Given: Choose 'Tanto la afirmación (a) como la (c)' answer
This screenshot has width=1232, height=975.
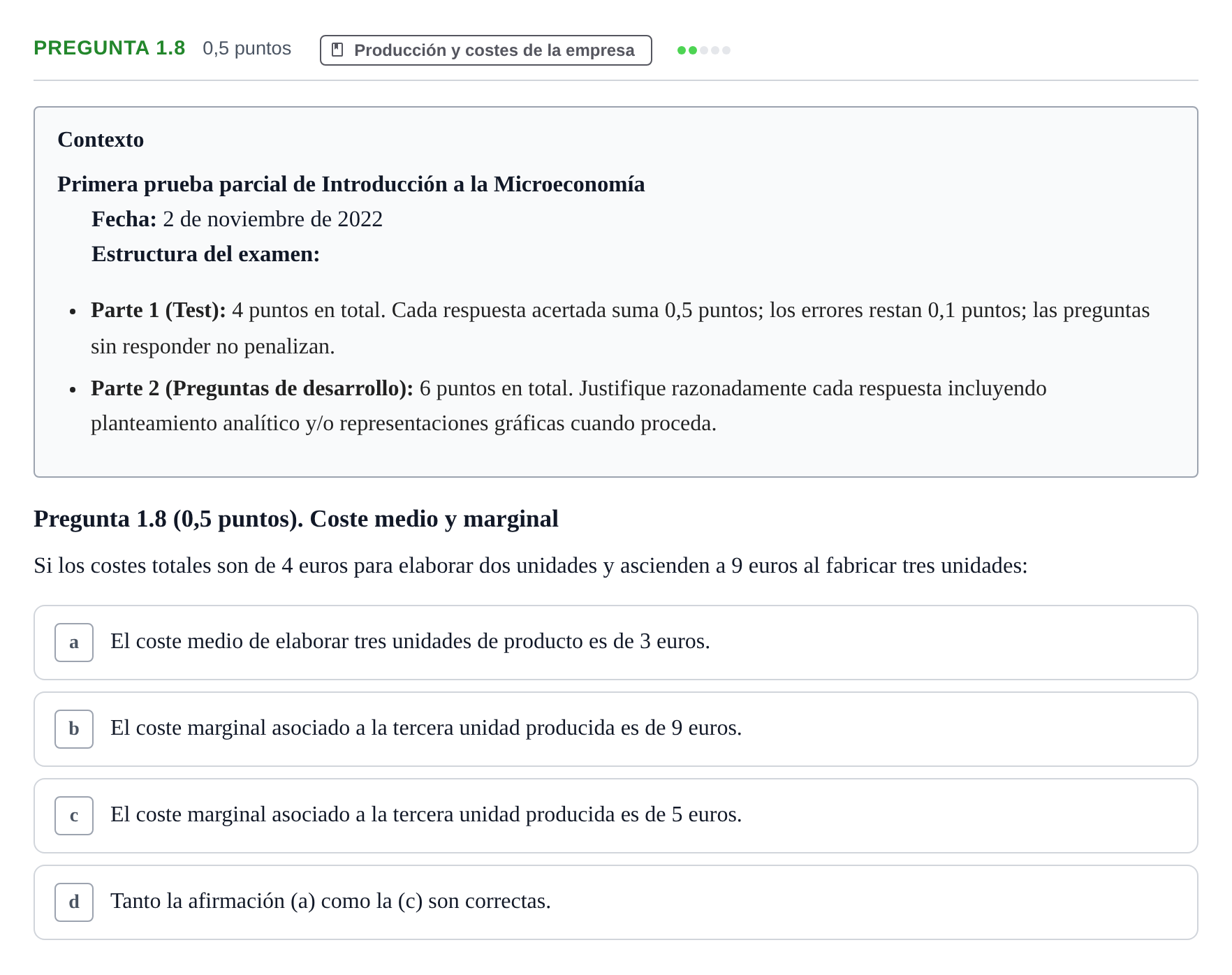Looking at the screenshot, I should coord(616,902).
